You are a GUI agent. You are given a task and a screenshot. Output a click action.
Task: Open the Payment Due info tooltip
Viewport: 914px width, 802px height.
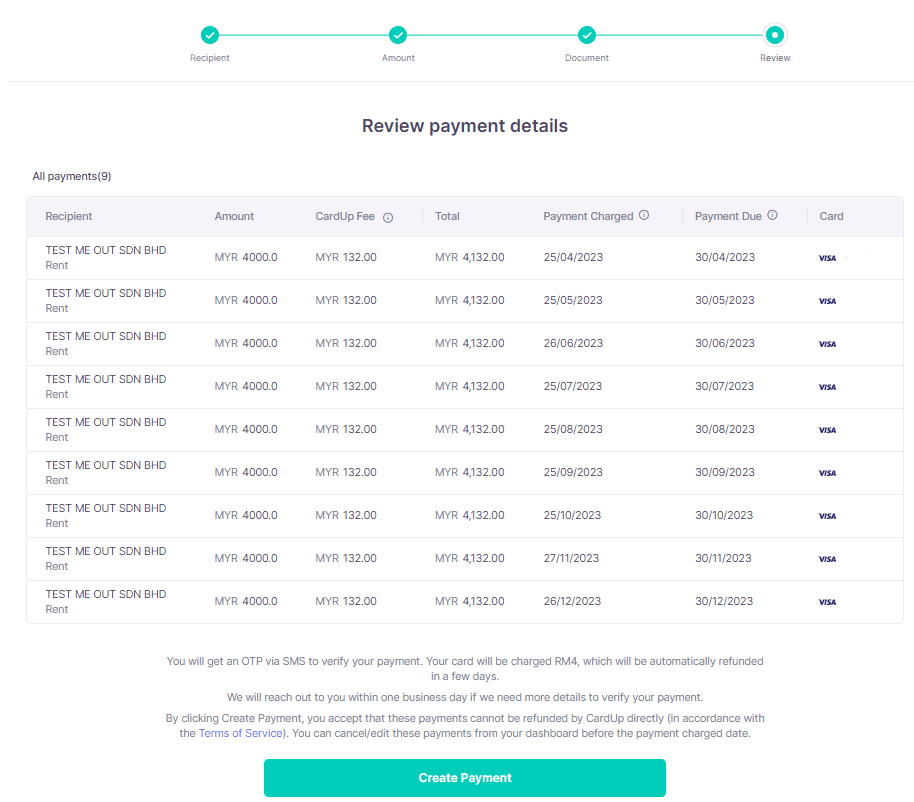[771, 215]
